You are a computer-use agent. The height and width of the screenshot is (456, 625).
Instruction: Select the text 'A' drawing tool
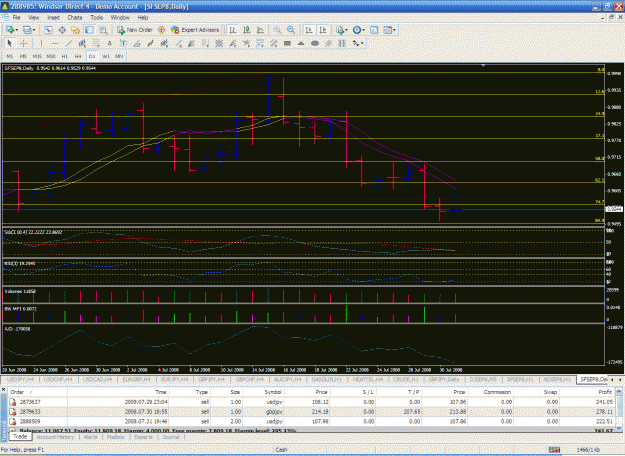pyautogui.click(x=110, y=43)
